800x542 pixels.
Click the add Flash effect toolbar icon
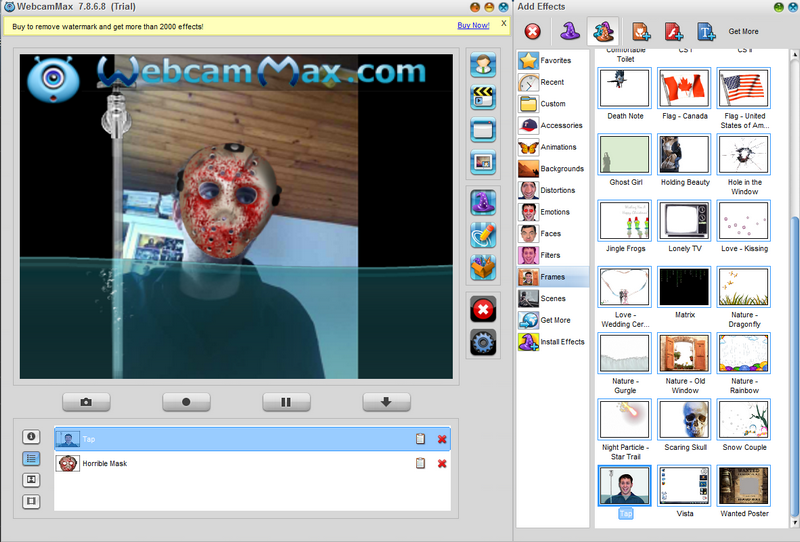coord(673,32)
